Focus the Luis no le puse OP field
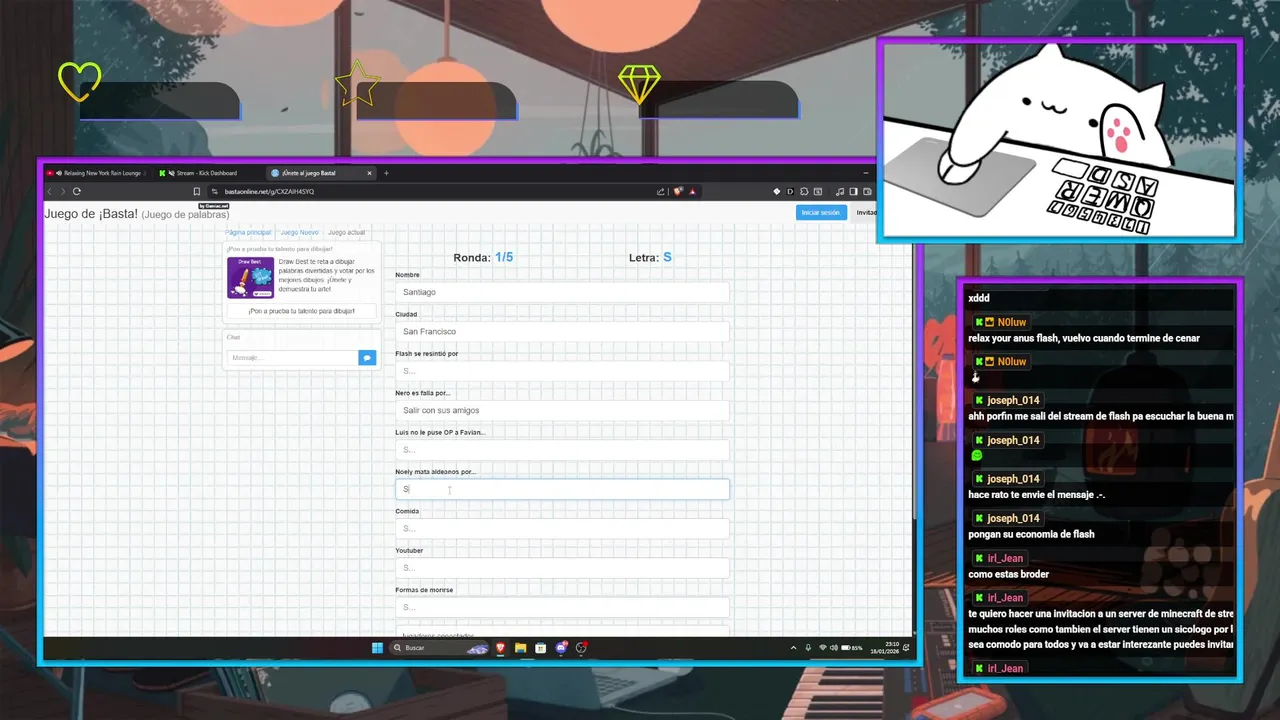Viewport: 1280px width, 720px height. point(562,450)
